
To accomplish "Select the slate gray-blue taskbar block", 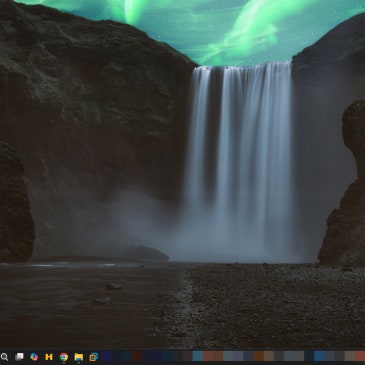I will click(x=228, y=356).
